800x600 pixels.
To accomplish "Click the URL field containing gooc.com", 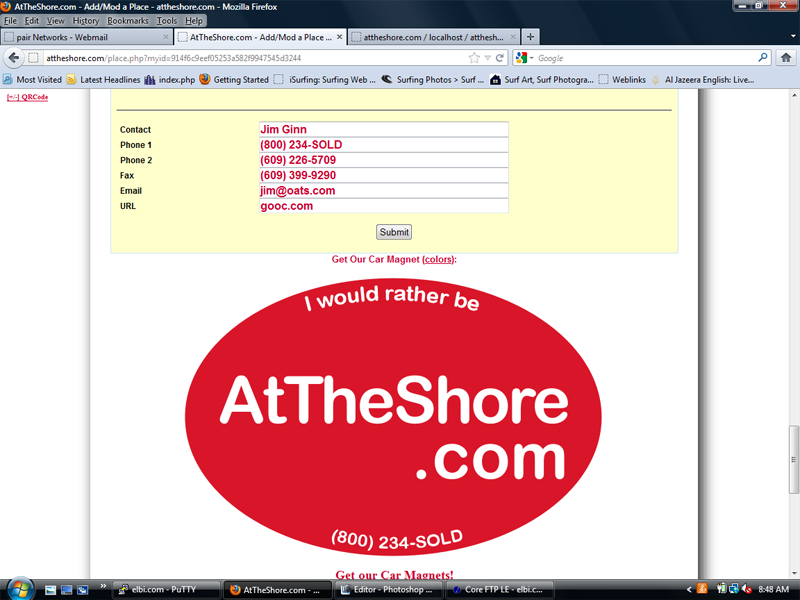I will click(x=384, y=206).
